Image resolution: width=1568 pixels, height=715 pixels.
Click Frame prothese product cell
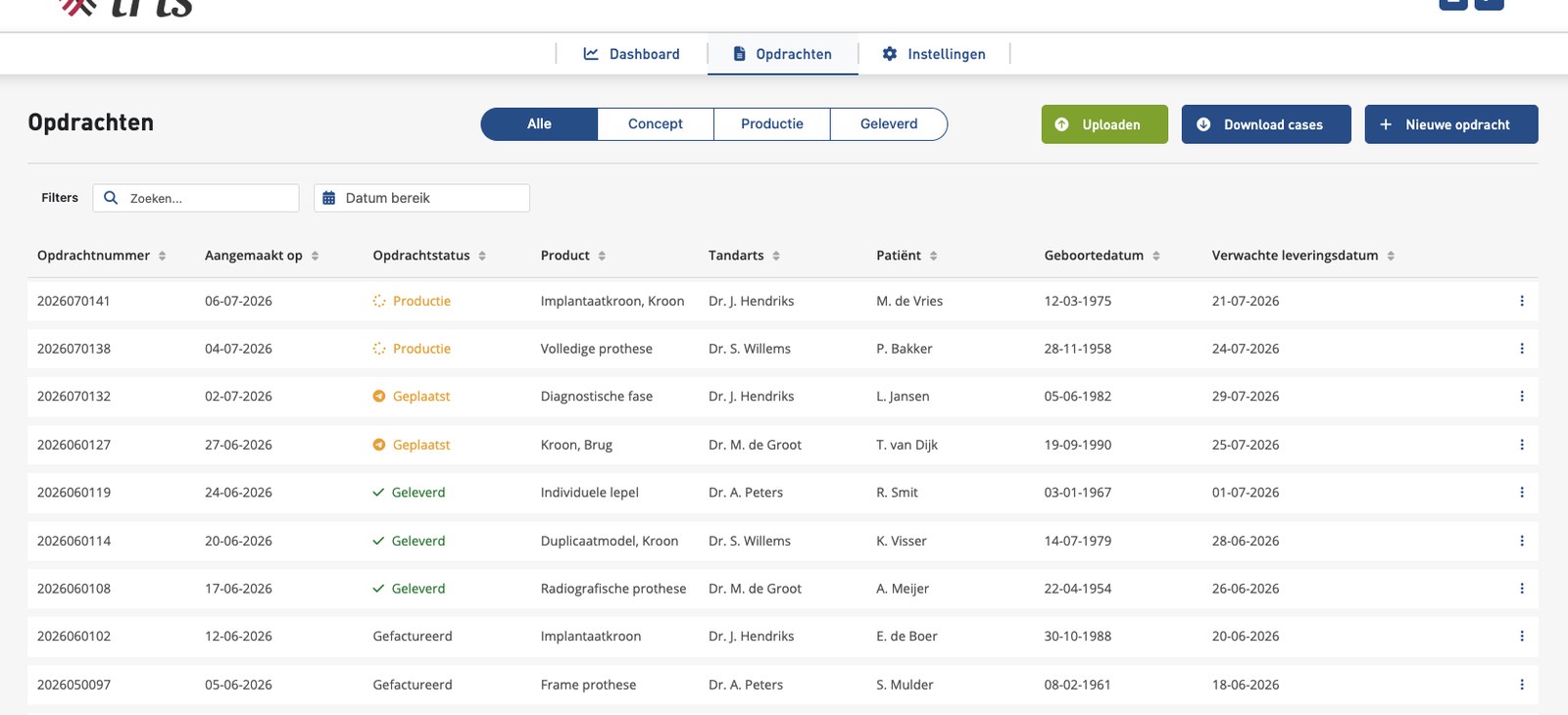(x=589, y=685)
